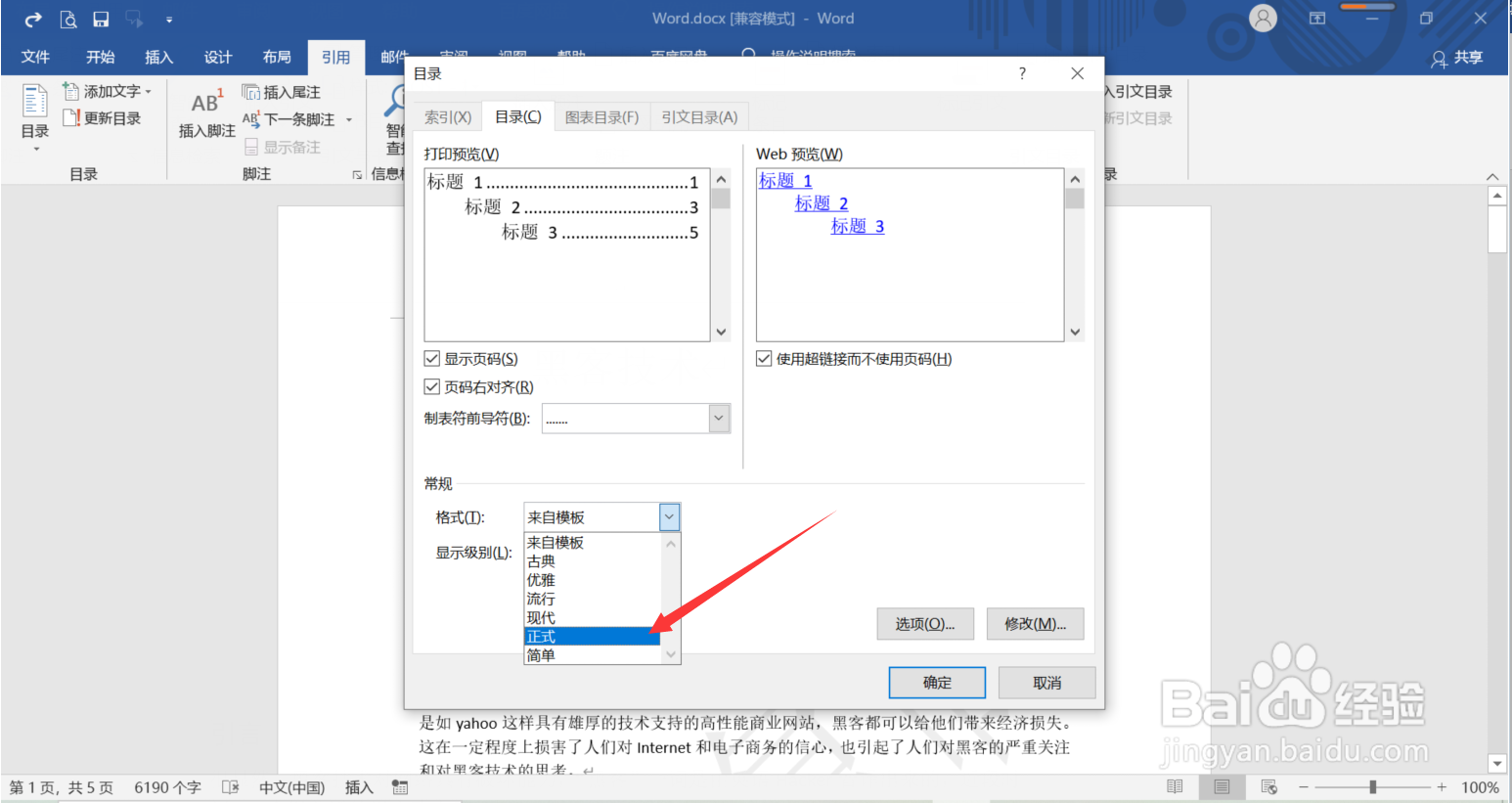Open quick access toolbar customize arrow

[169, 20]
